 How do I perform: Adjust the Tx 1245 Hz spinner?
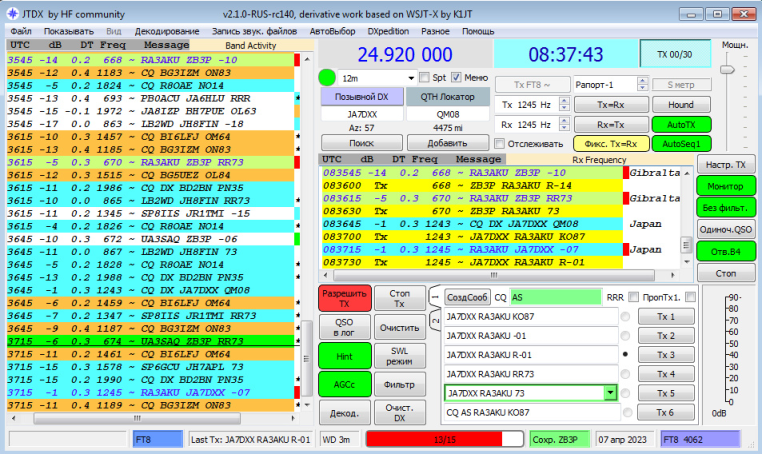tap(564, 105)
